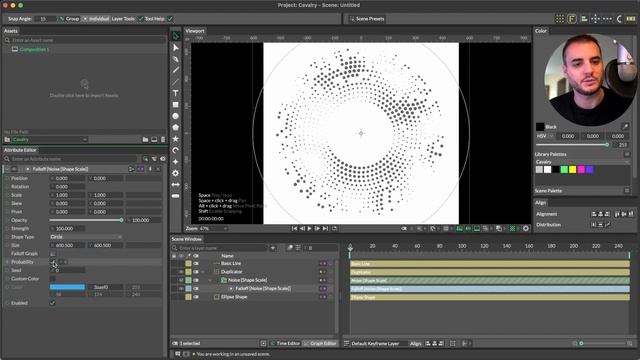Open the add-layer plus button in Scene Window
Screen dimensions: 640x360
pyautogui.click(x=273, y=248)
